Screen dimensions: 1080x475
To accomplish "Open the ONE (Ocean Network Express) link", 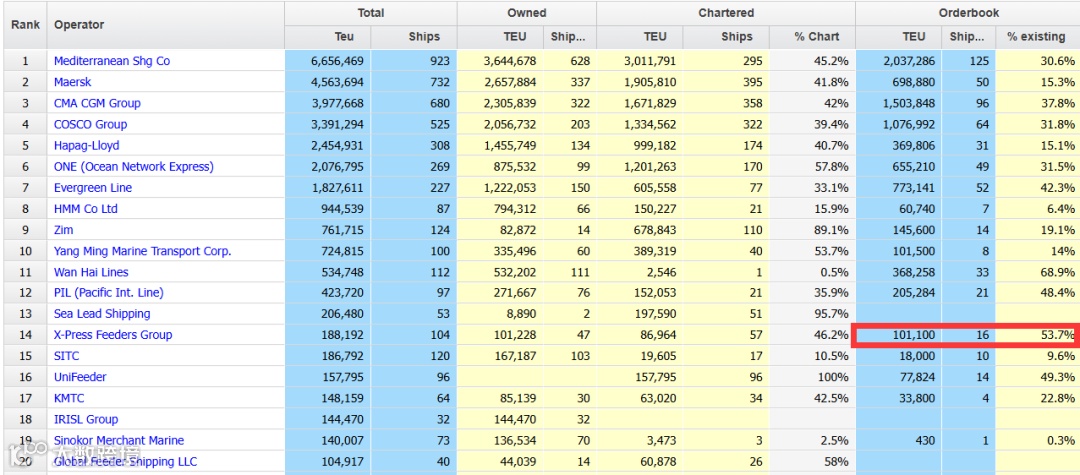I will (134, 167).
